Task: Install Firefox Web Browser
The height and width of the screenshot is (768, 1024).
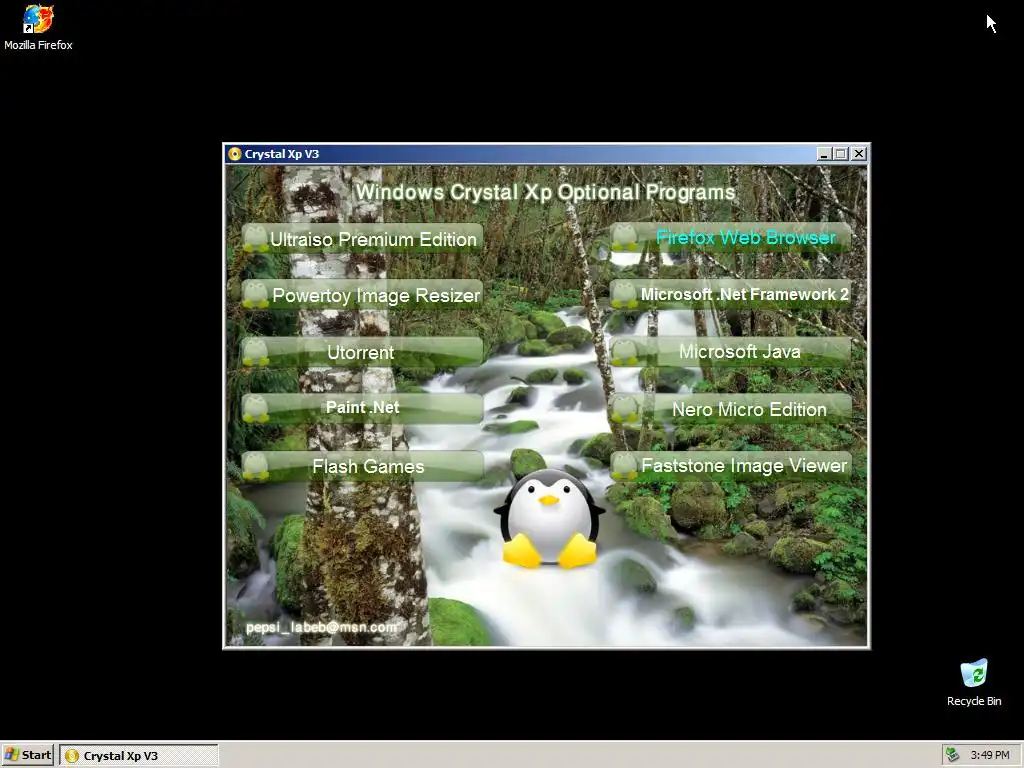Action: pyautogui.click(x=731, y=237)
